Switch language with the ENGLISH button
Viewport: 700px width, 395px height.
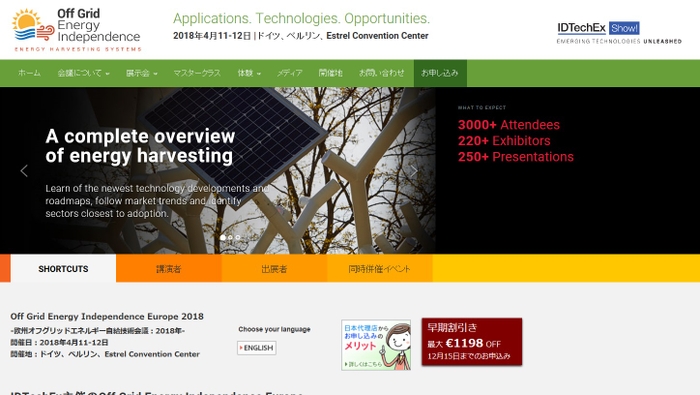(257, 348)
